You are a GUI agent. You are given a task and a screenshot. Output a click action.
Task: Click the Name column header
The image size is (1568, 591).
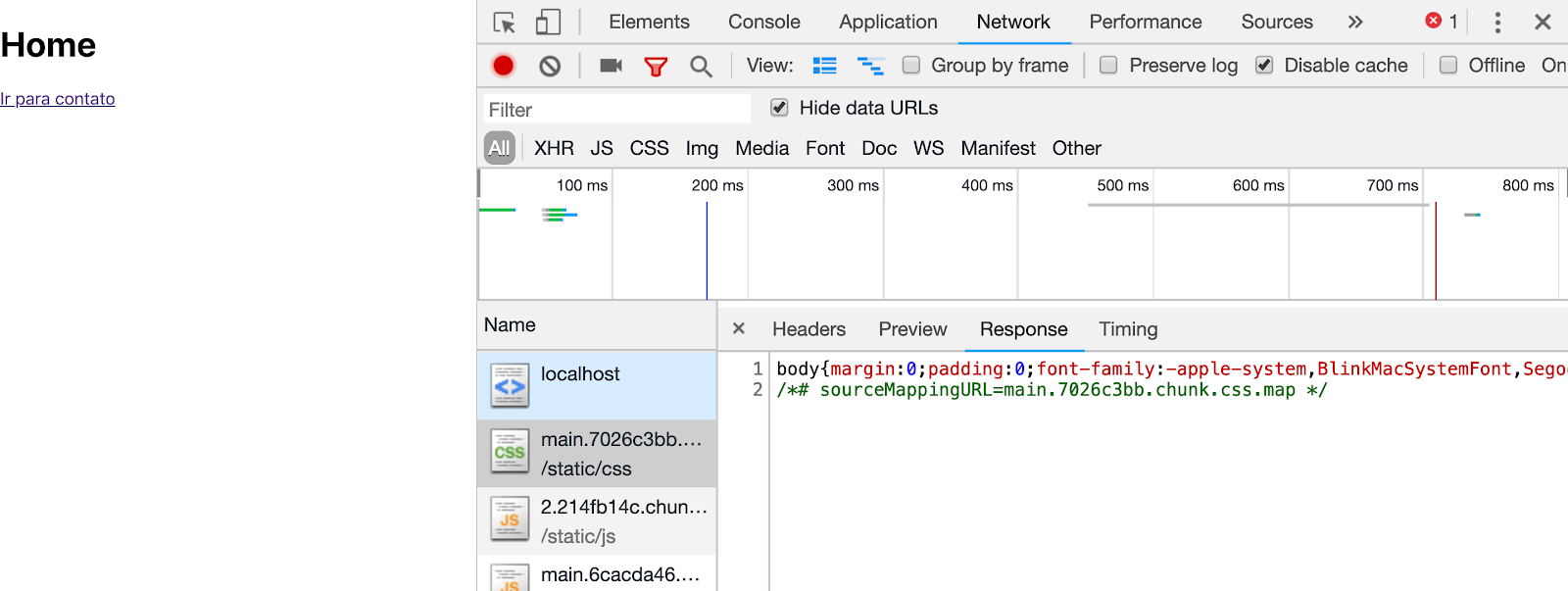click(596, 324)
